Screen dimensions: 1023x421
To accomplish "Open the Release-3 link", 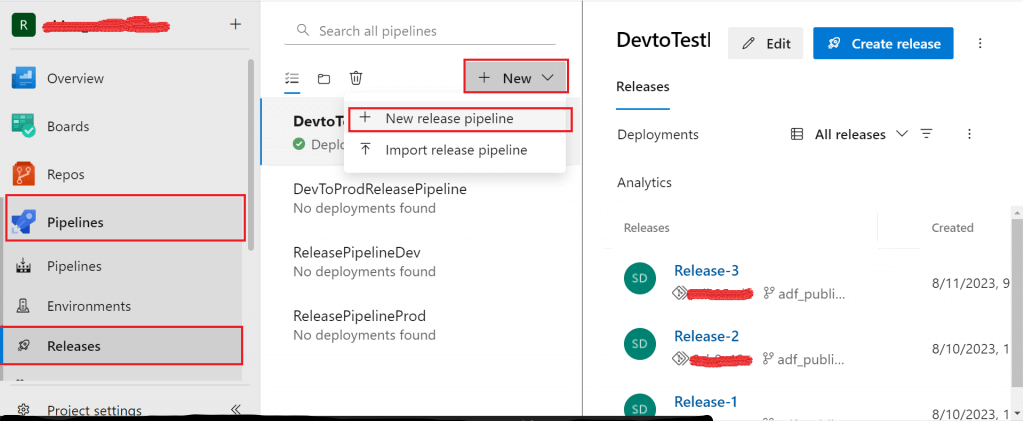I will [x=706, y=270].
